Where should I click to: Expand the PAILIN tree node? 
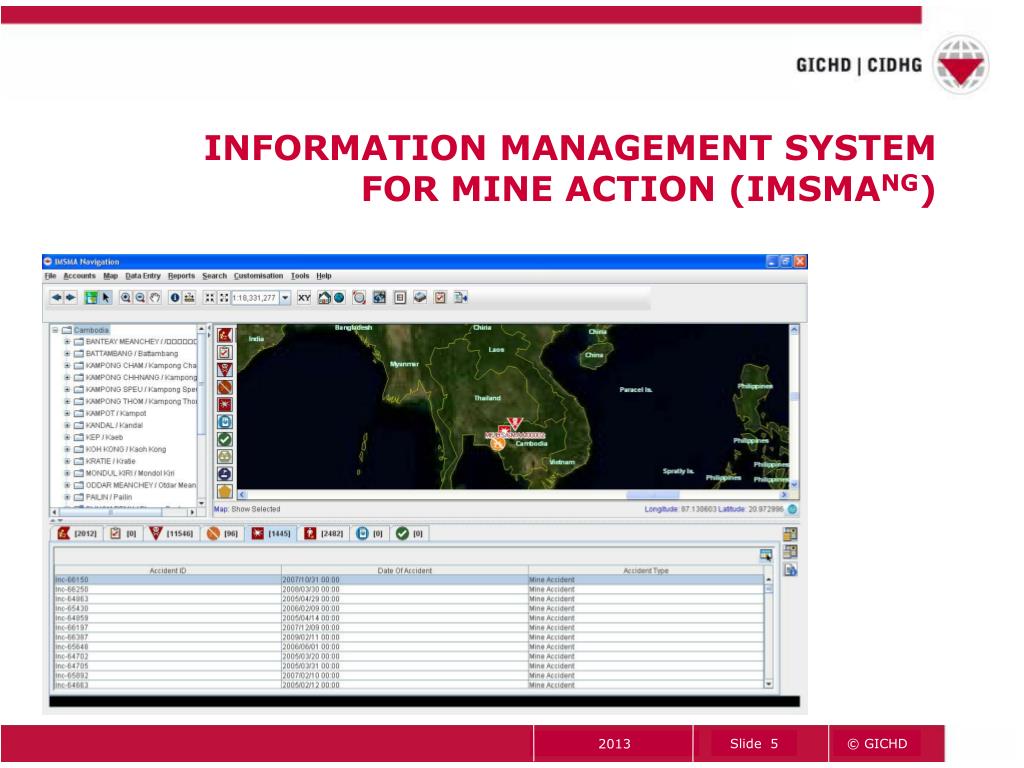[x=67, y=497]
